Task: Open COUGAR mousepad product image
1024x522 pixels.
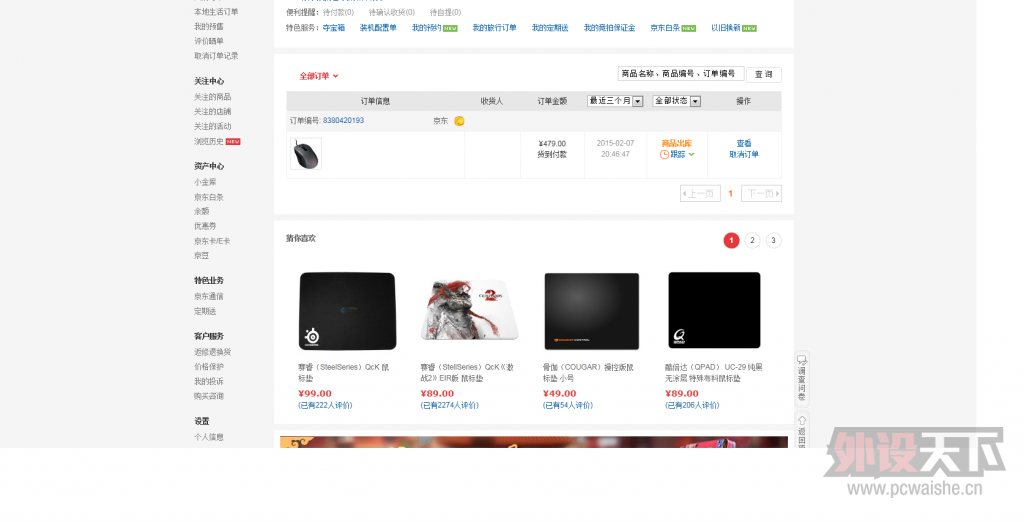Action: 592,312
